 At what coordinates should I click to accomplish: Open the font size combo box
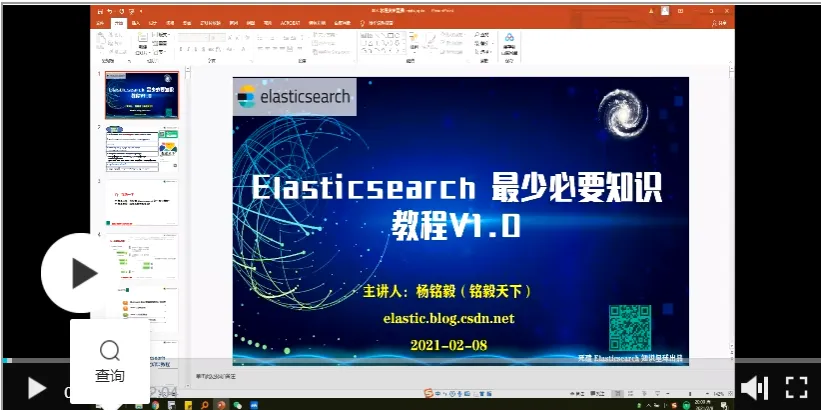pyautogui.click(x=217, y=38)
